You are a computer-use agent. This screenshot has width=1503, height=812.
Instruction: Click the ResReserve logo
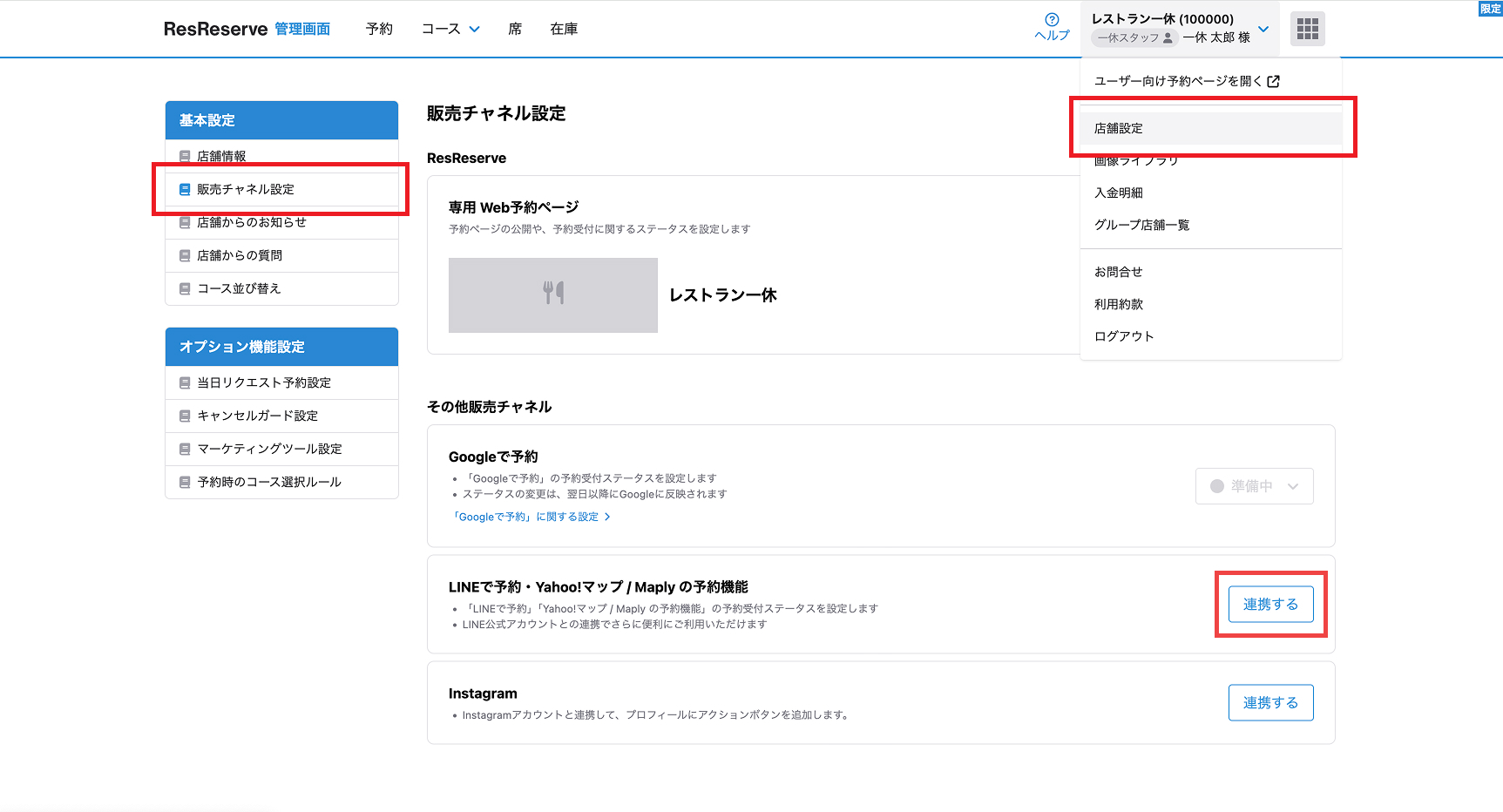pyautogui.click(x=215, y=29)
